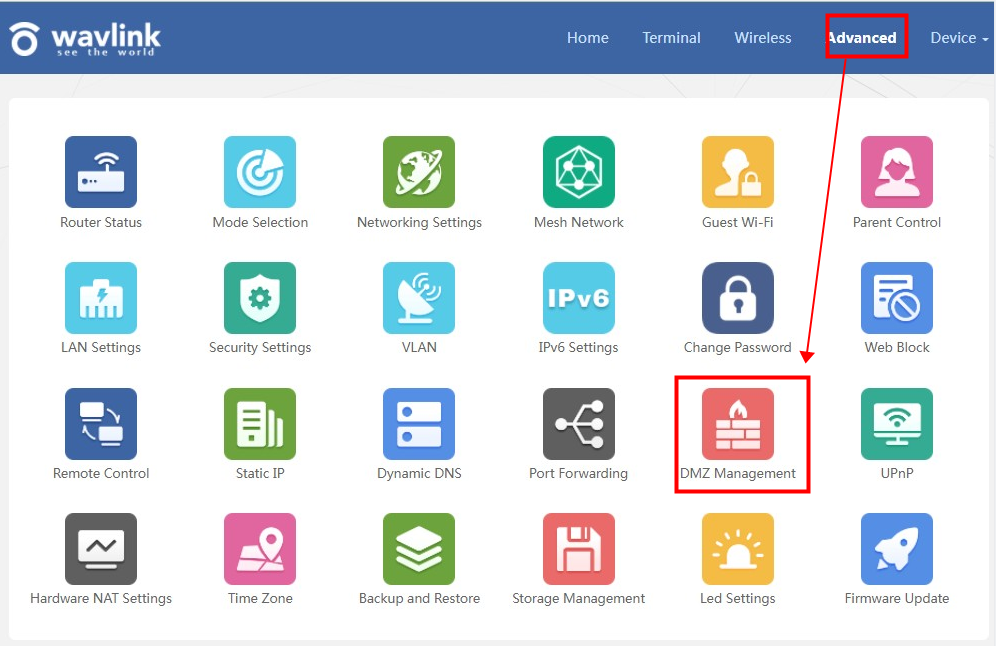The height and width of the screenshot is (646, 996).
Task: Click the IPv6 Settings text
Action: click(579, 347)
